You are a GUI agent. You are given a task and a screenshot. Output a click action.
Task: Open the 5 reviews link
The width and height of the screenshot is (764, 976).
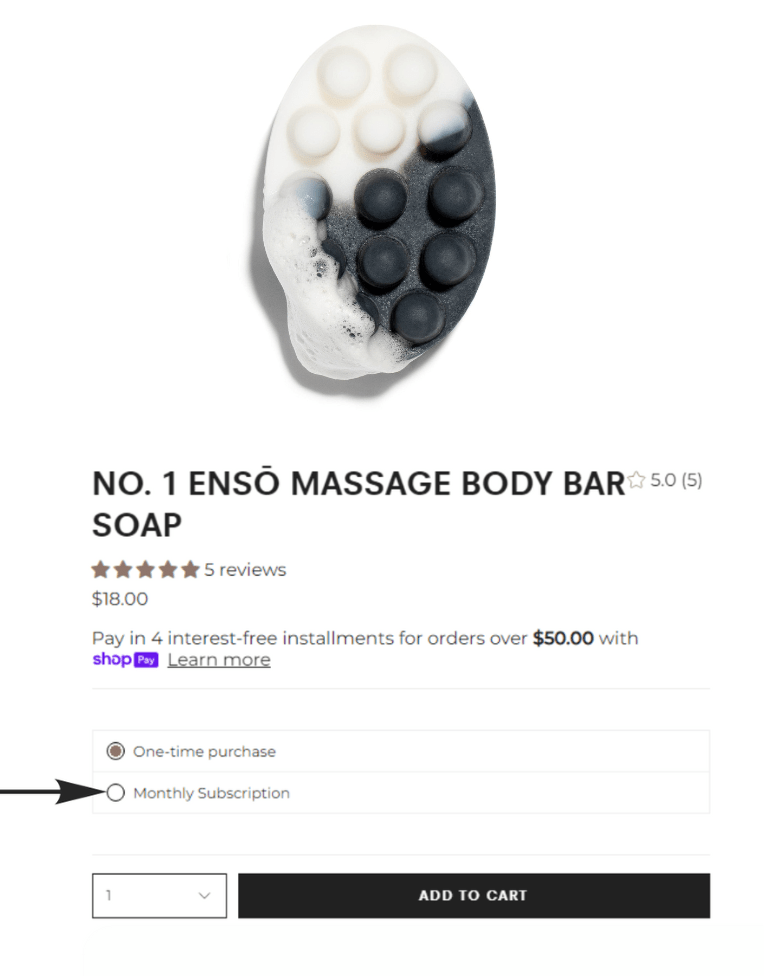[245, 570]
